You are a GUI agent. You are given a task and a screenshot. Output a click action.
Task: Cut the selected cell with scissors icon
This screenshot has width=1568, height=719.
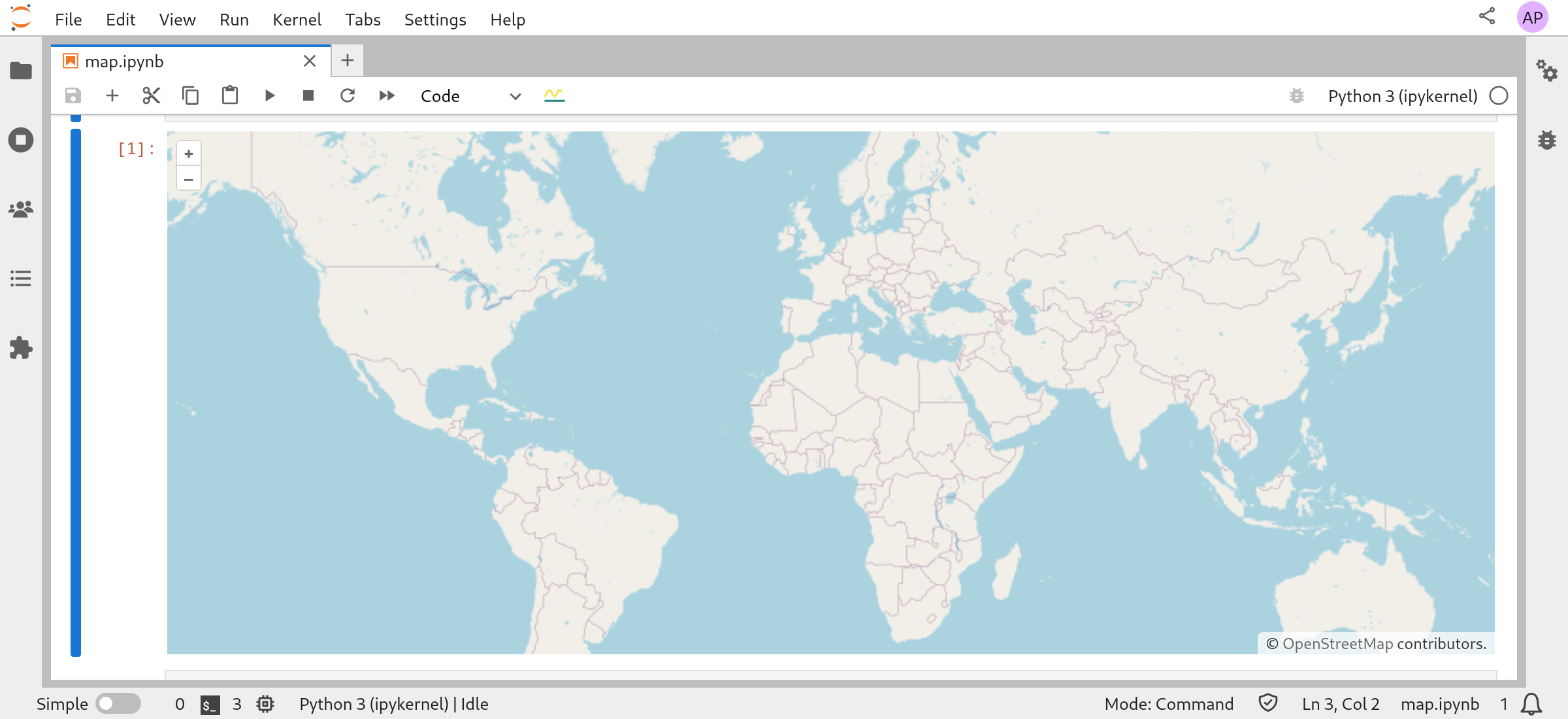tap(151, 96)
